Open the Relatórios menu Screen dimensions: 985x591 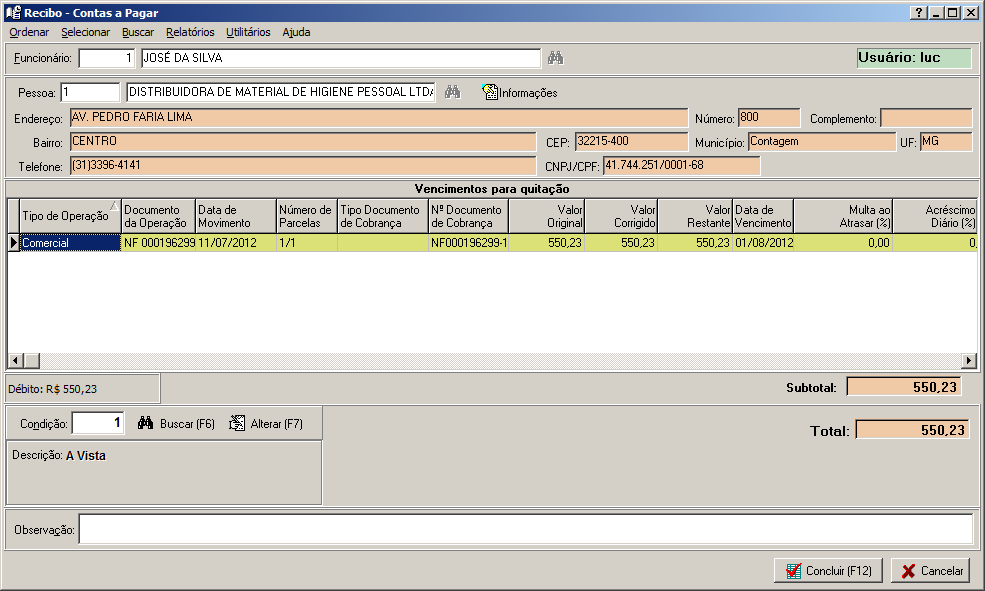pos(190,32)
